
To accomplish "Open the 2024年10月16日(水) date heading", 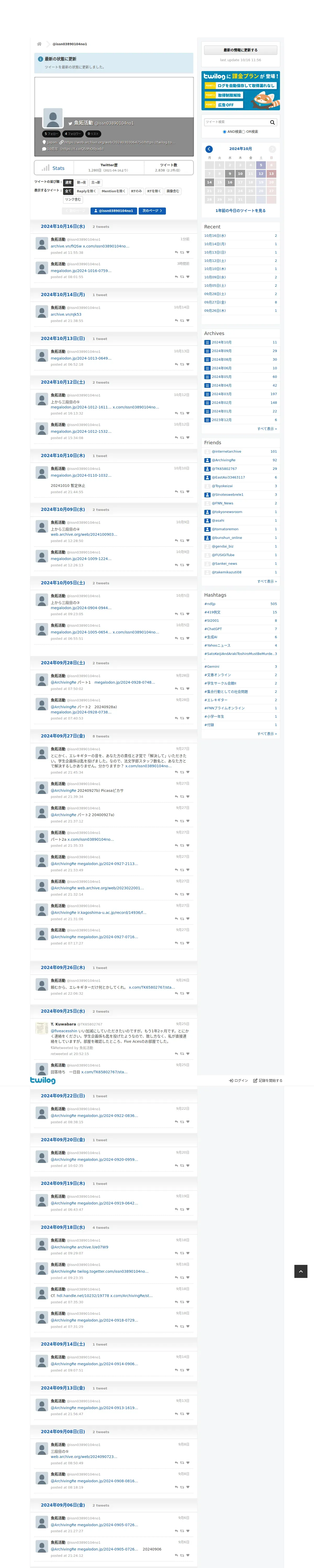I will click(x=63, y=226).
